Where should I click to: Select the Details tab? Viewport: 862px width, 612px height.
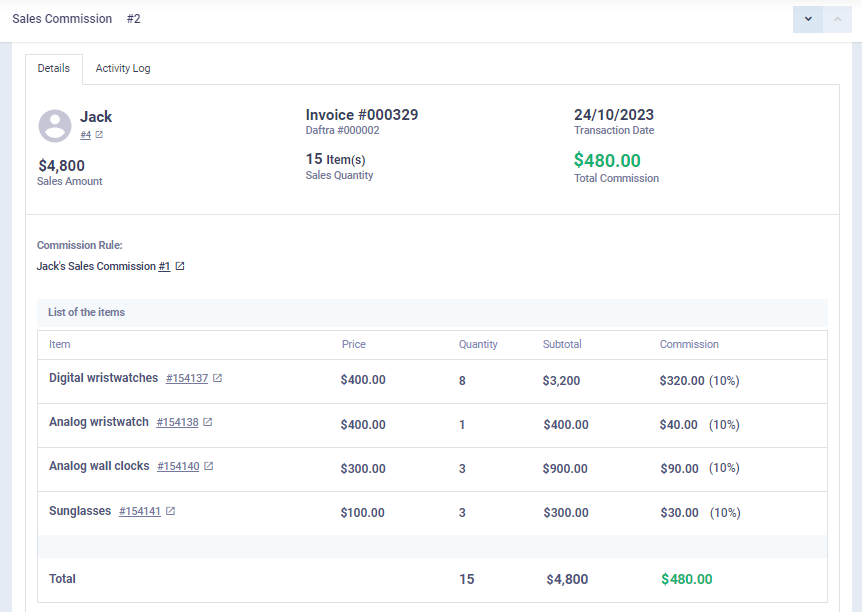(x=54, y=68)
